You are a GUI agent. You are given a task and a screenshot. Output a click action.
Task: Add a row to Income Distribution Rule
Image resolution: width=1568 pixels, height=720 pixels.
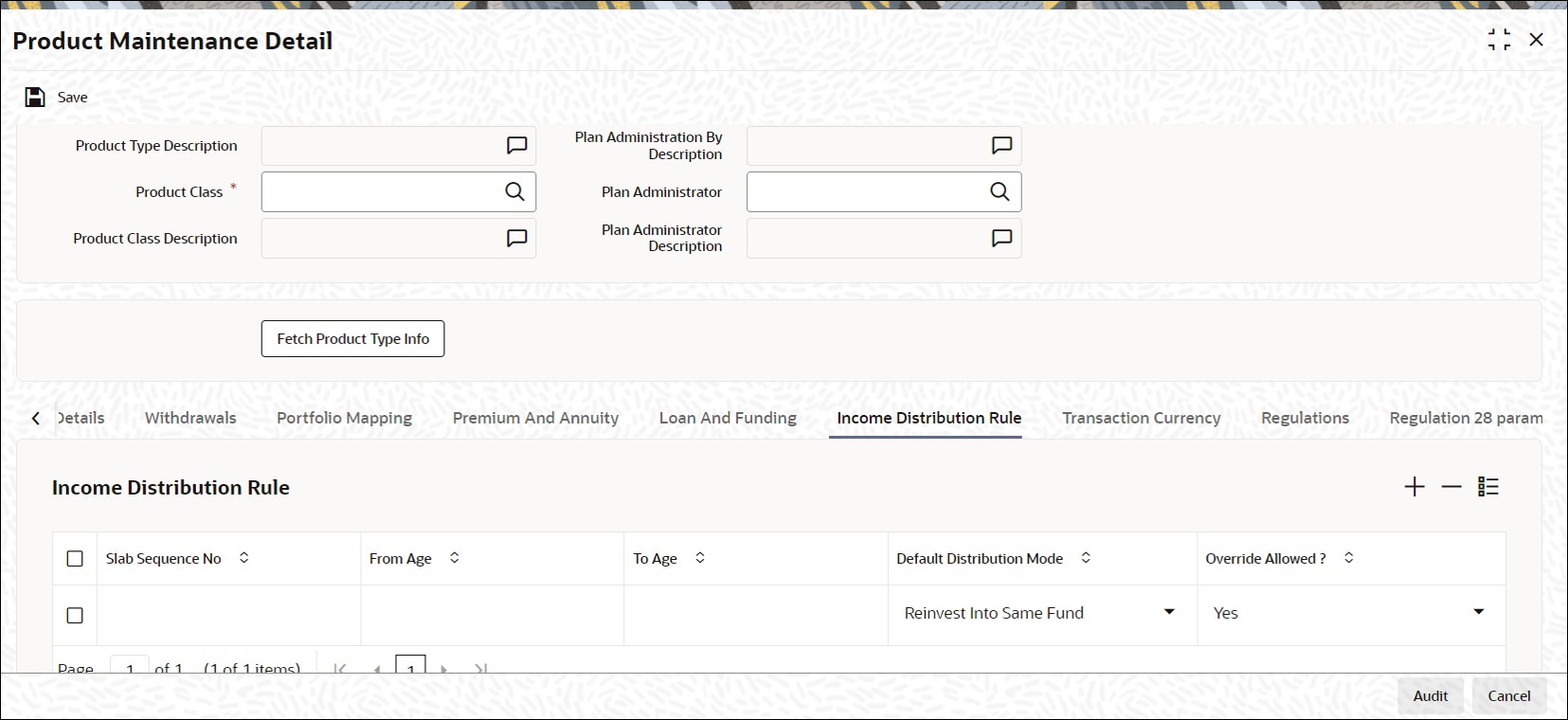click(x=1415, y=487)
